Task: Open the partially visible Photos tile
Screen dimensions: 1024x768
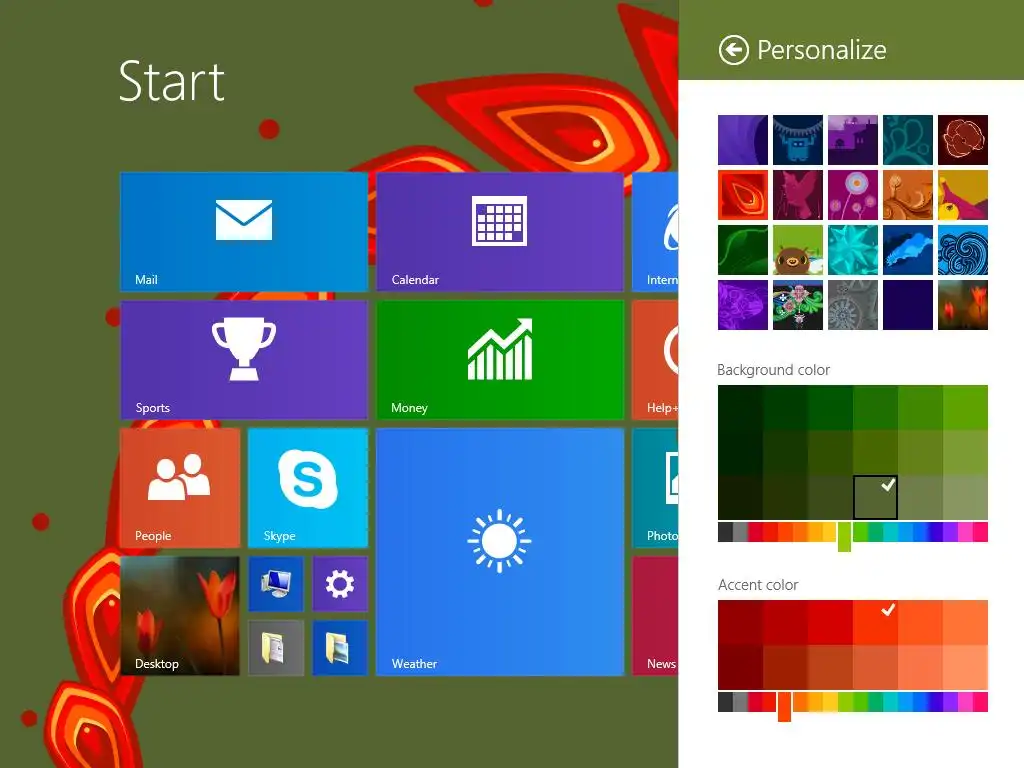Action: 655,488
